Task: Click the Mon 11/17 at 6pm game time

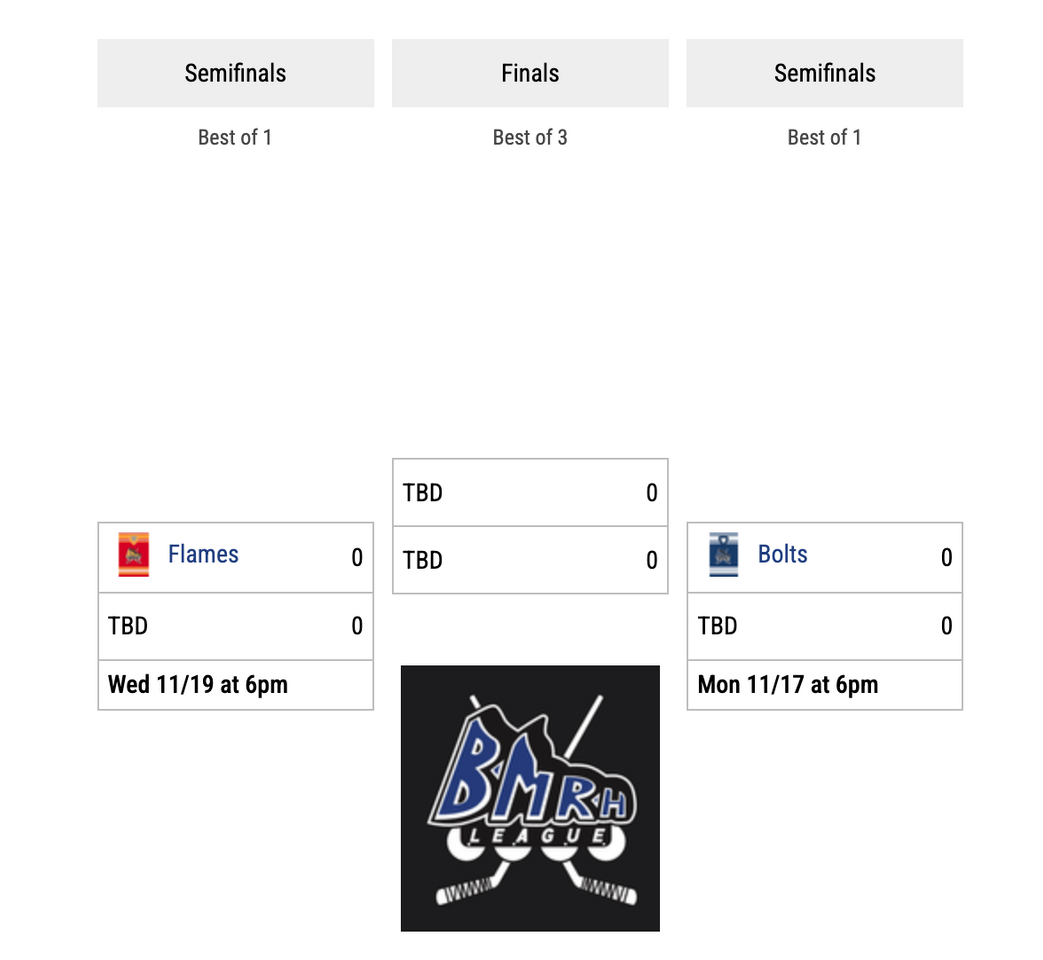Action: (x=788, y=685)
